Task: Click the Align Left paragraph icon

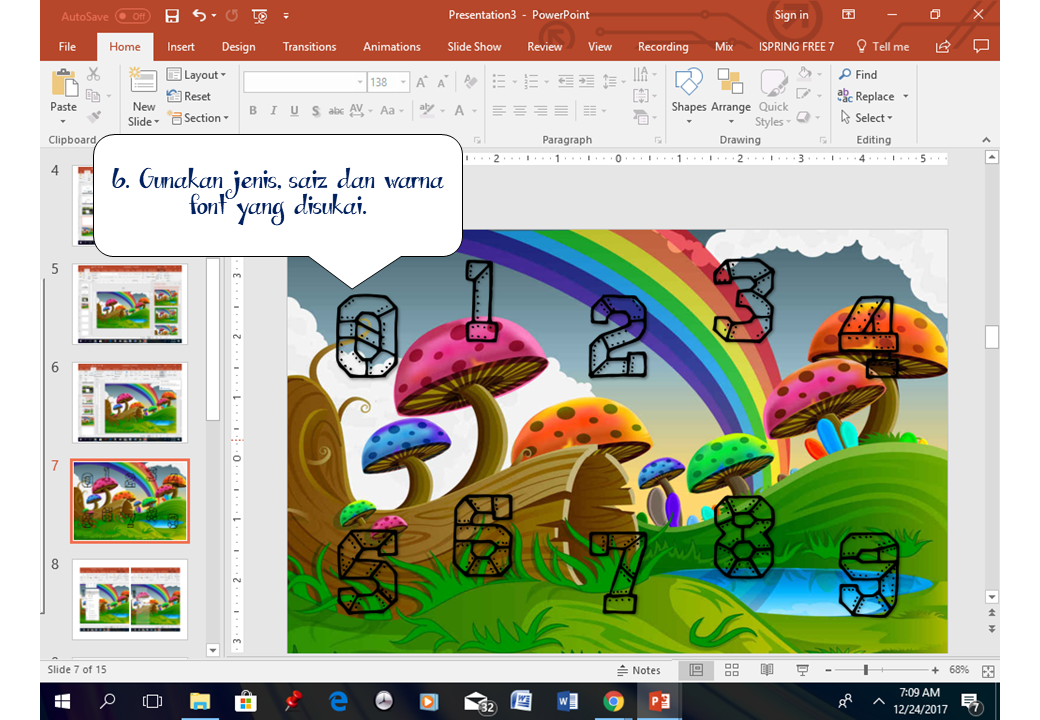Action: pyautogui.click(x=499, y=111)
